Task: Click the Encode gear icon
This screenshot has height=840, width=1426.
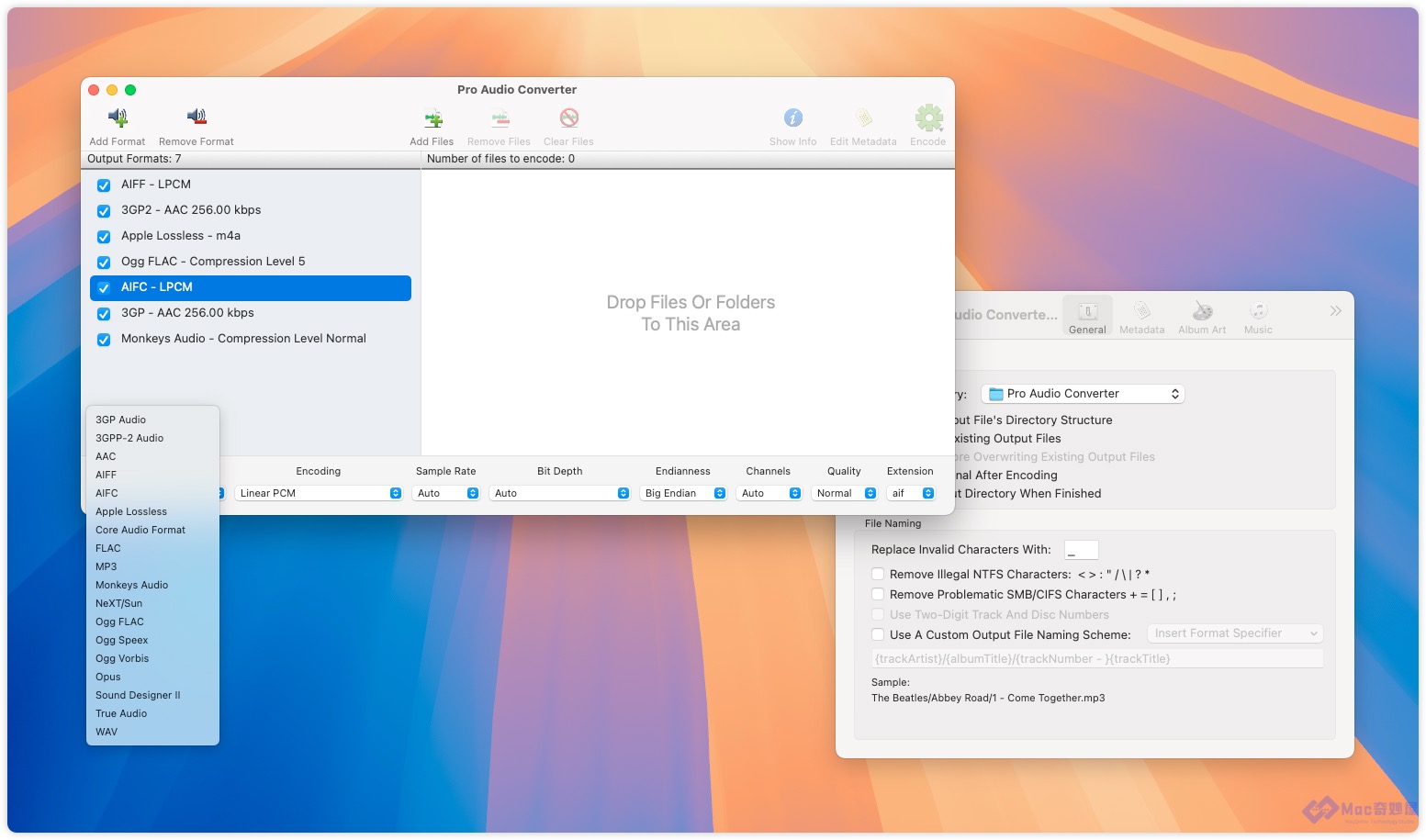Action: [x=928, y=118]
